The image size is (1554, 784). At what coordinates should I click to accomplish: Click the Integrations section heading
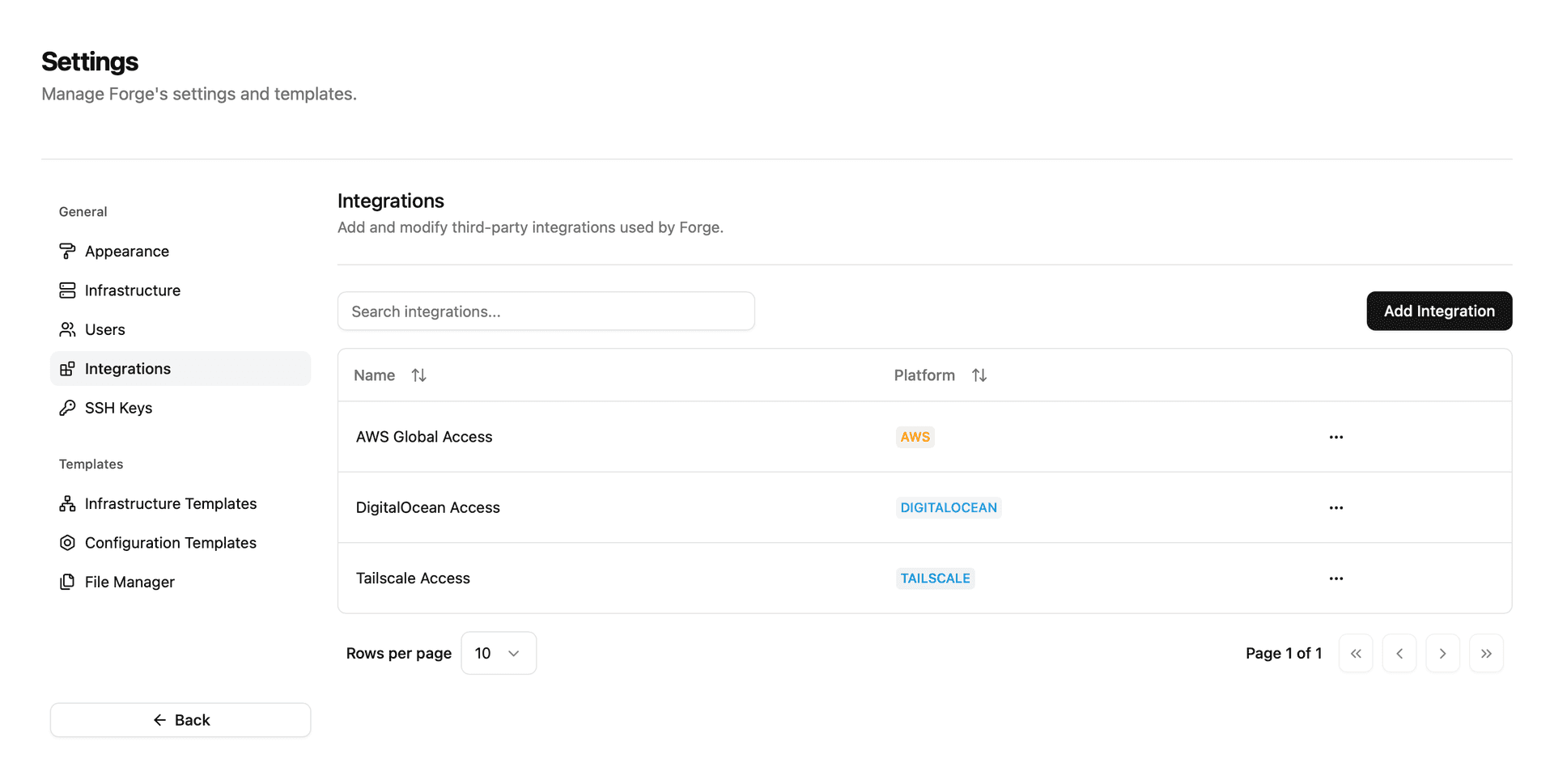click(x=391, y=201)
